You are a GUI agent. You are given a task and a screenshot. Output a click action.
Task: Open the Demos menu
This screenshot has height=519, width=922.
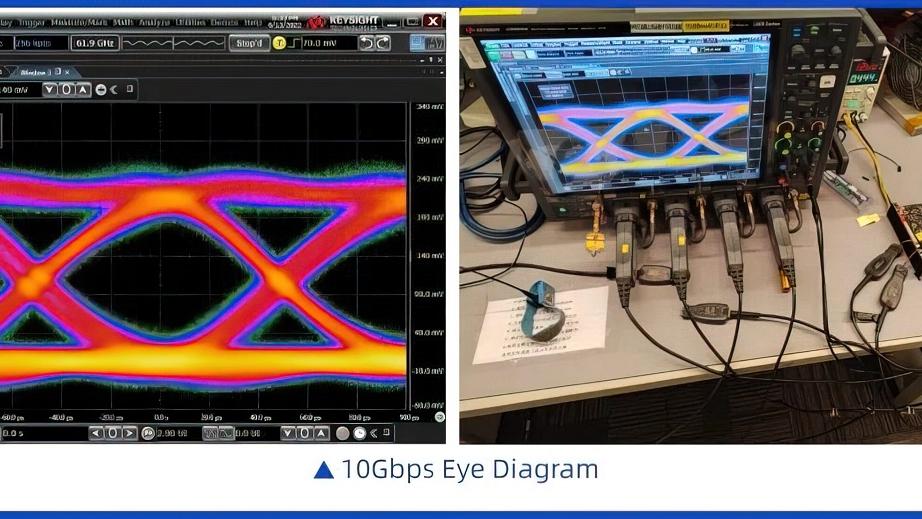pos(224,22)
